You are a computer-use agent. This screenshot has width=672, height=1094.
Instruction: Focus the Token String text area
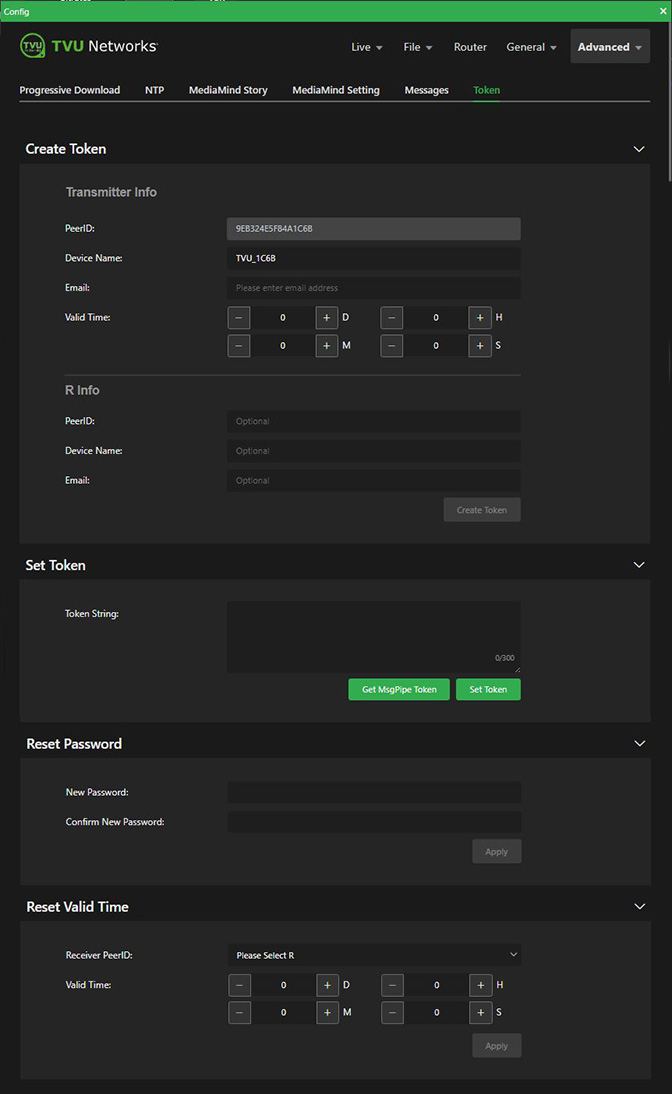click(x=373, y=636)
